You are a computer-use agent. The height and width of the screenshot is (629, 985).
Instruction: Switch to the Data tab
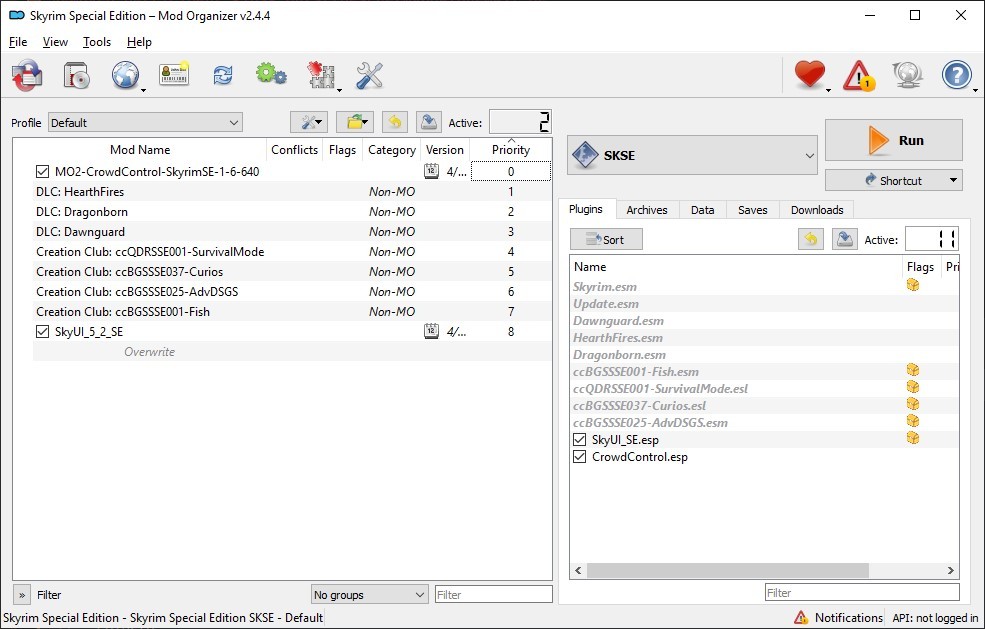tap(702, 210)
